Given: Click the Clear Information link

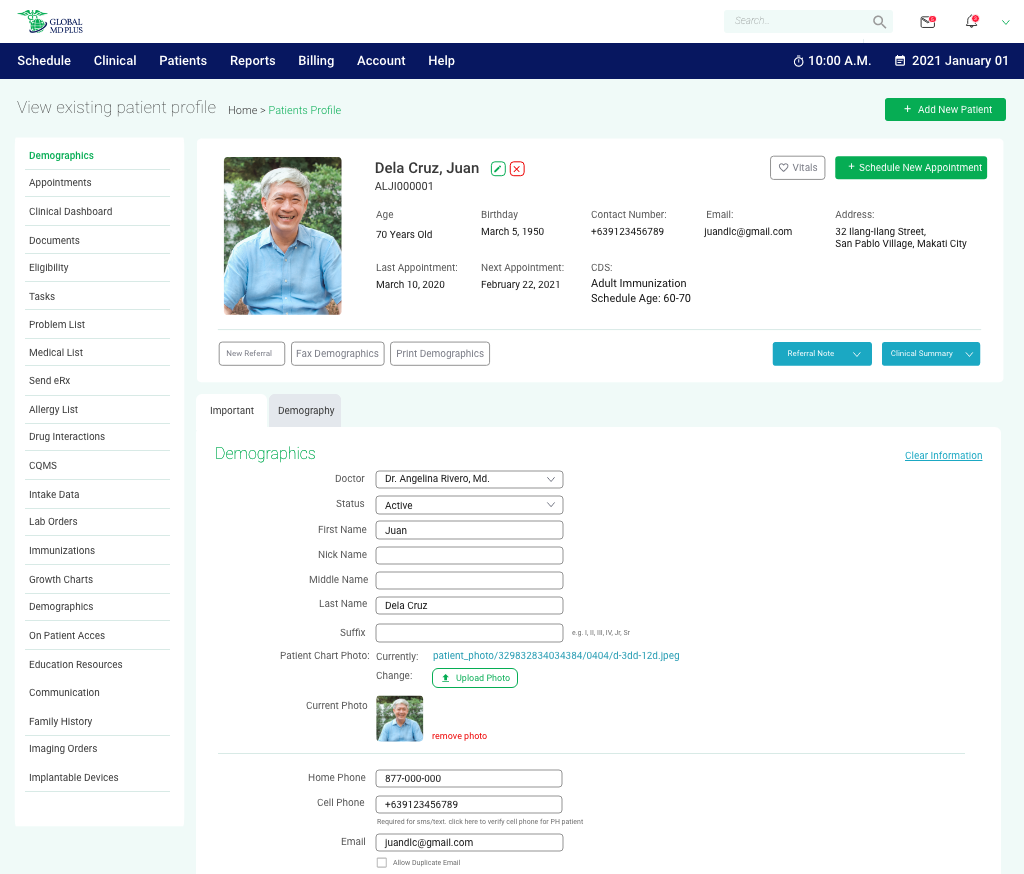Looking at the screenshot, I should (x=943, y=455).
